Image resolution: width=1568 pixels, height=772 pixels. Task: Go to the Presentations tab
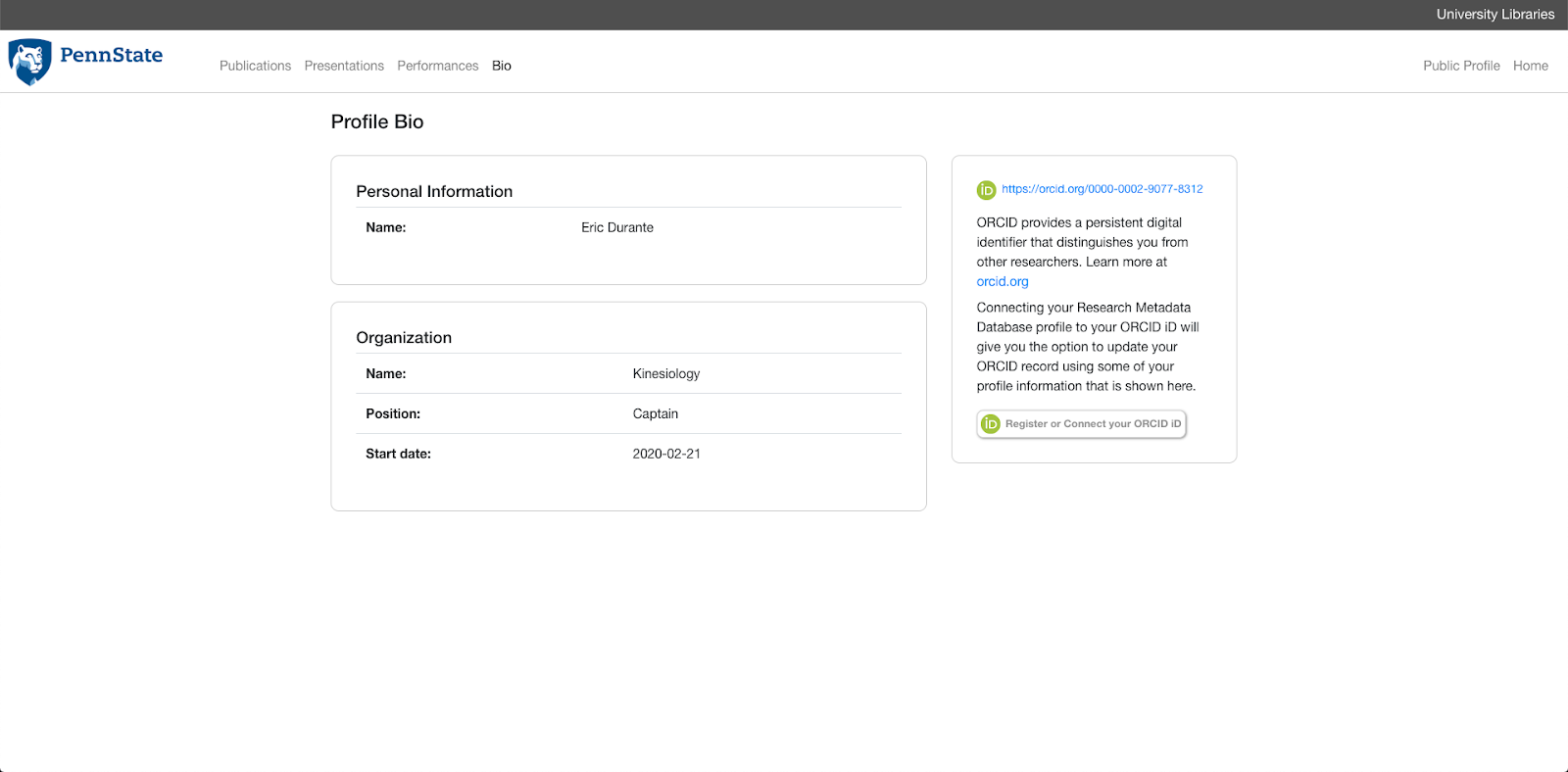pos(344,66)
